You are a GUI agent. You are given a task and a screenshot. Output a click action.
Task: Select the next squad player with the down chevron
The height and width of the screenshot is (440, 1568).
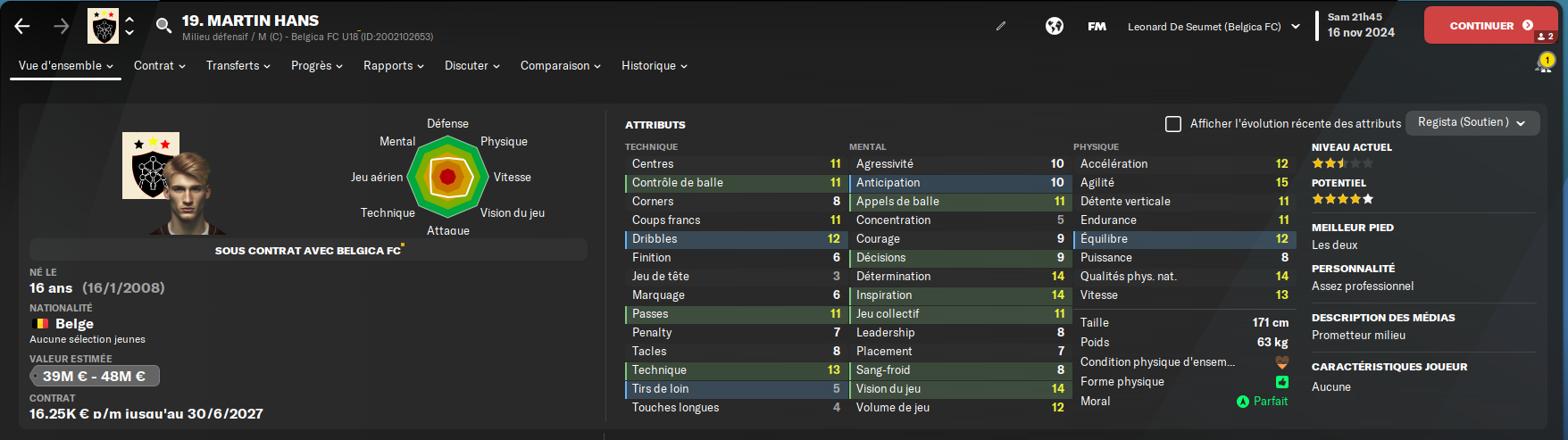(129, 33)
